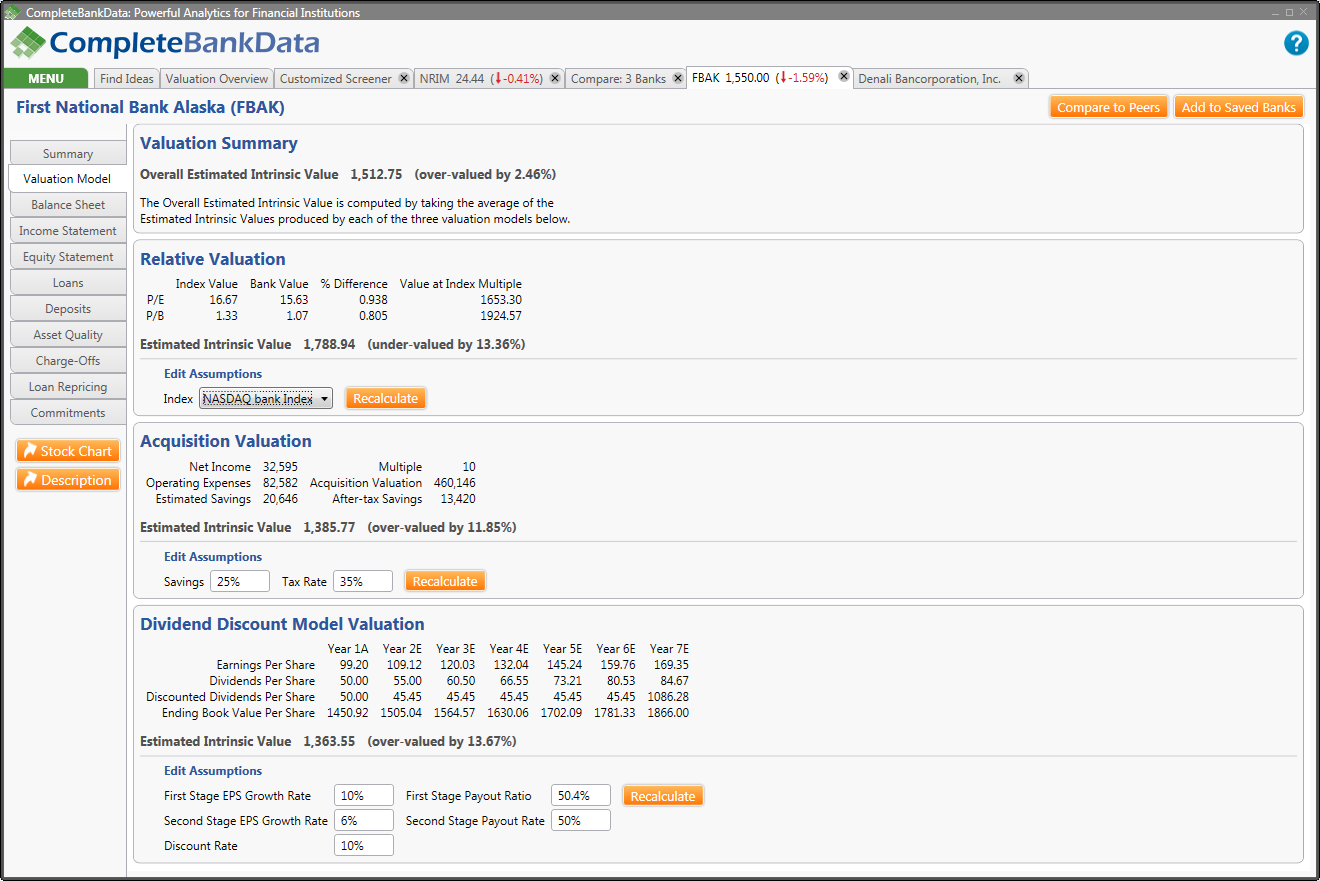
Task: Click the Acquisition intrinsic value 1,385.77
Action: (329, 527)
